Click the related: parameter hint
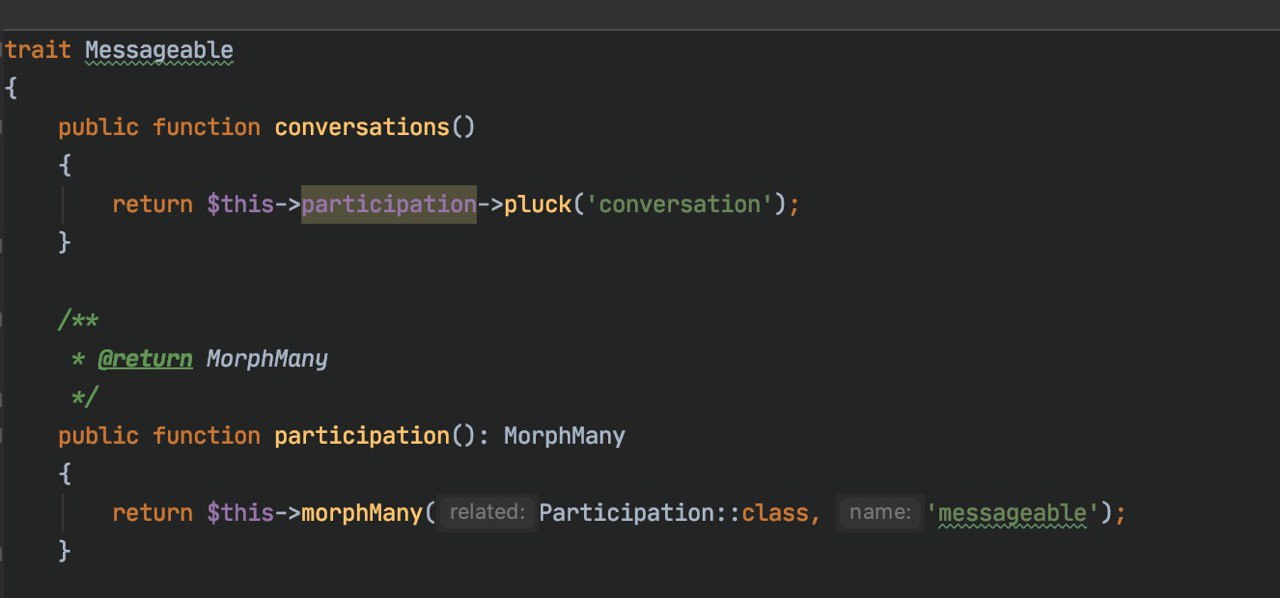 point(487,513)
